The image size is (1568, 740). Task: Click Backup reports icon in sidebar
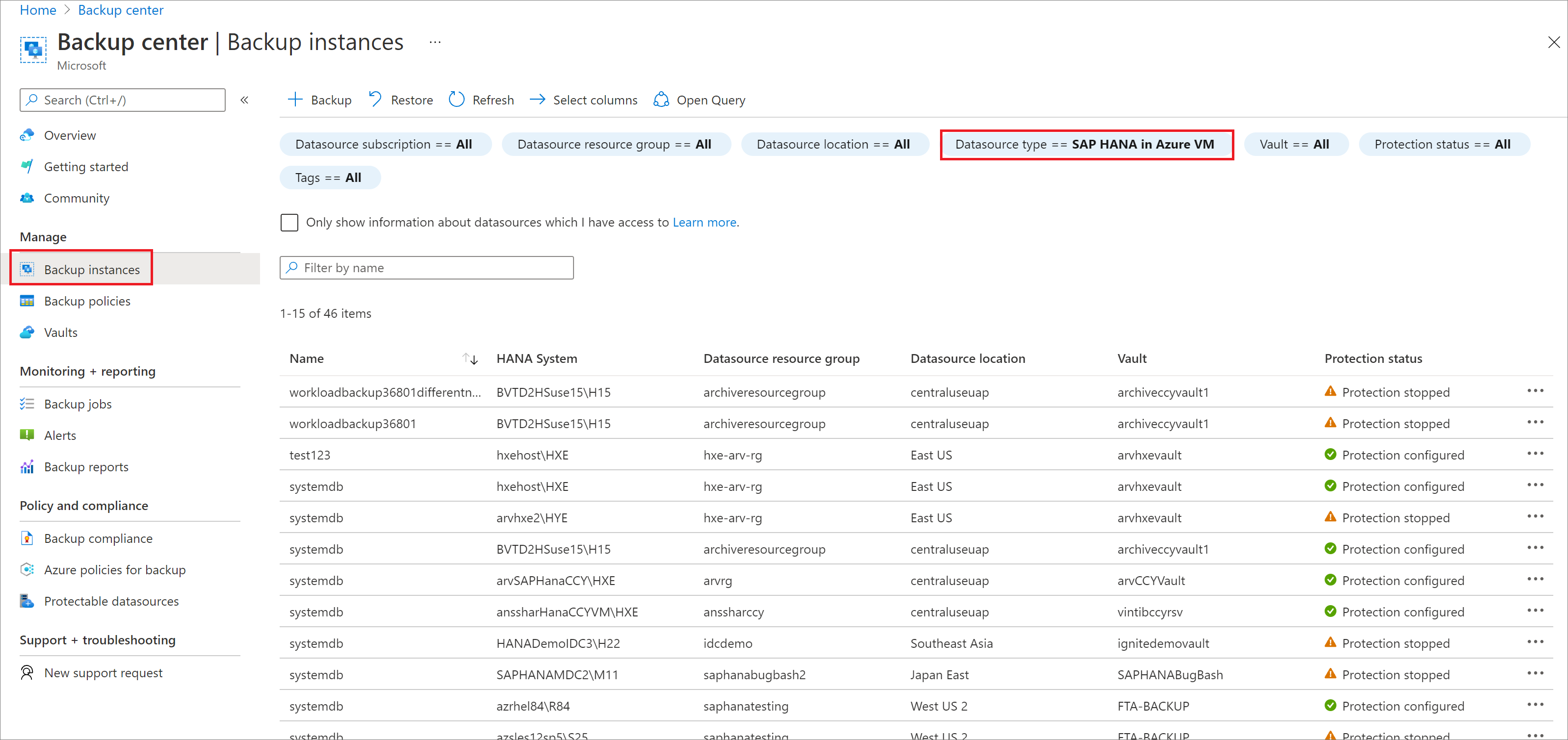tap(26, 466)
